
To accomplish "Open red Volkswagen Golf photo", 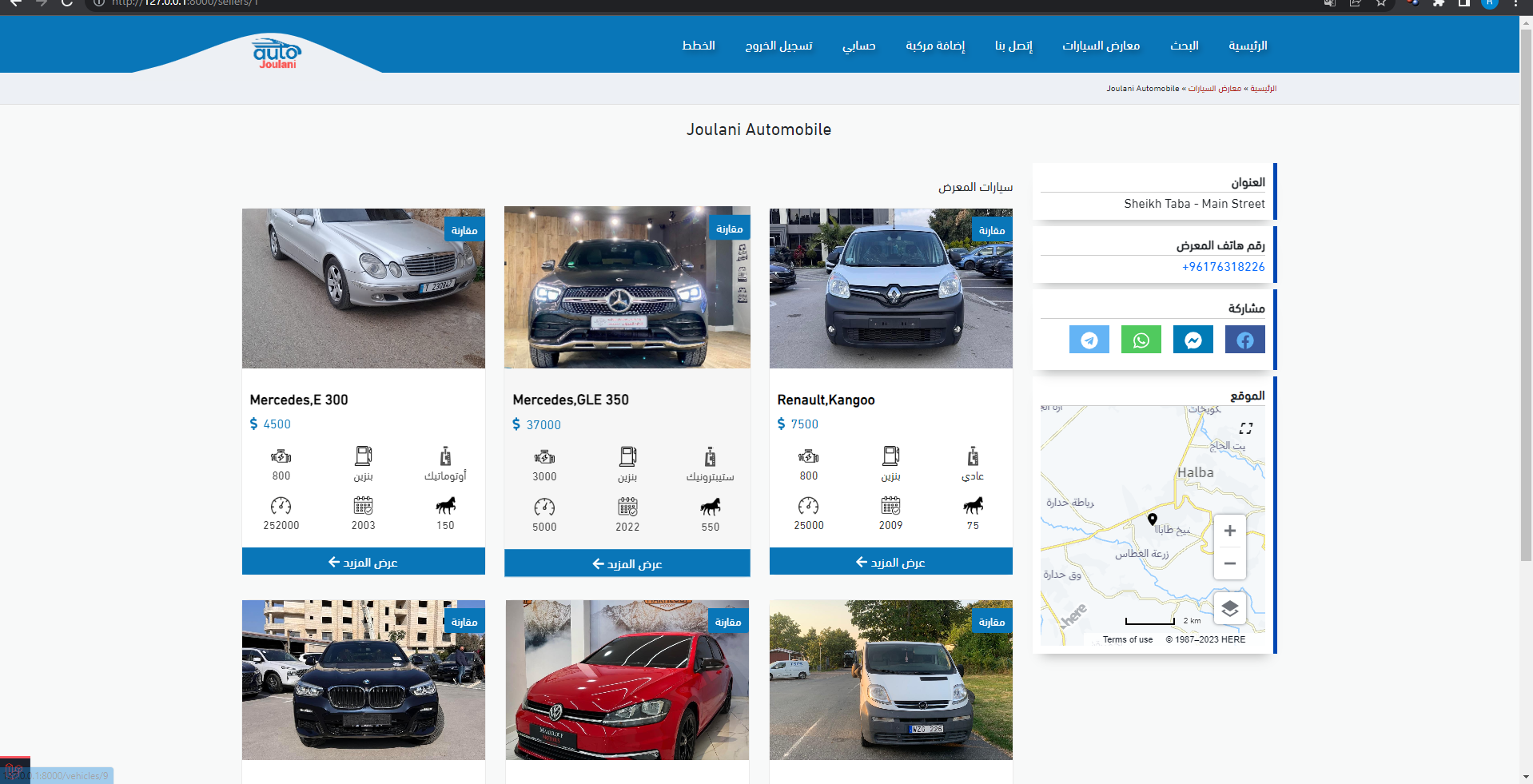I will tap(627, 680).
